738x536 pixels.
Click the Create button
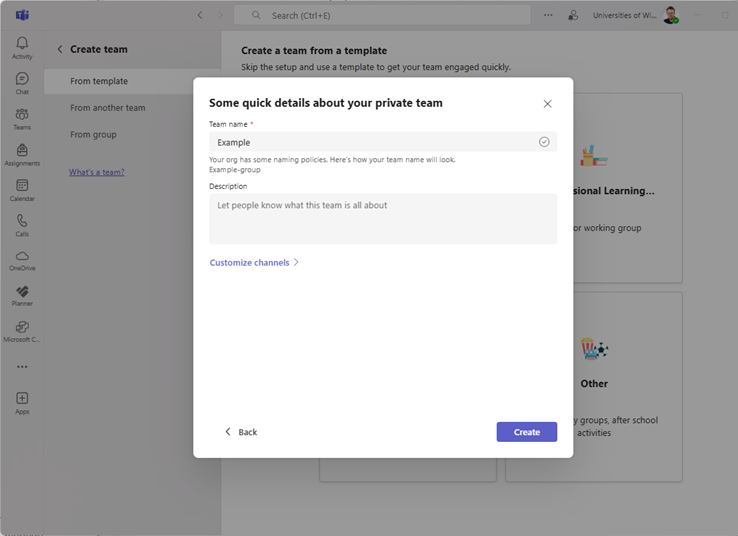[x=526, y=432]
